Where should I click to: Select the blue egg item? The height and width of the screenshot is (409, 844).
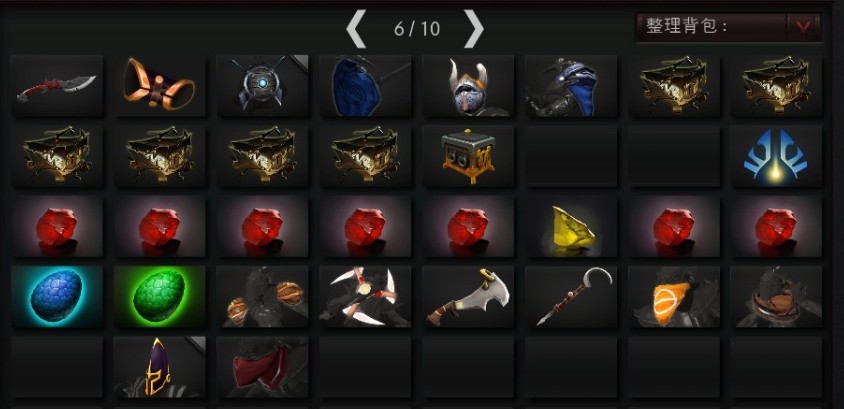(x=57, y=297)
